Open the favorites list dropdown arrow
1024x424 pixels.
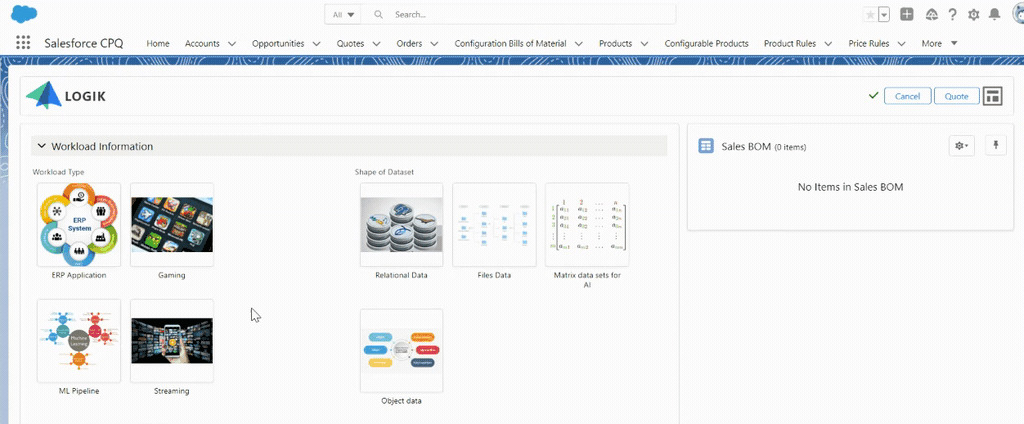[x=884, y=14]
